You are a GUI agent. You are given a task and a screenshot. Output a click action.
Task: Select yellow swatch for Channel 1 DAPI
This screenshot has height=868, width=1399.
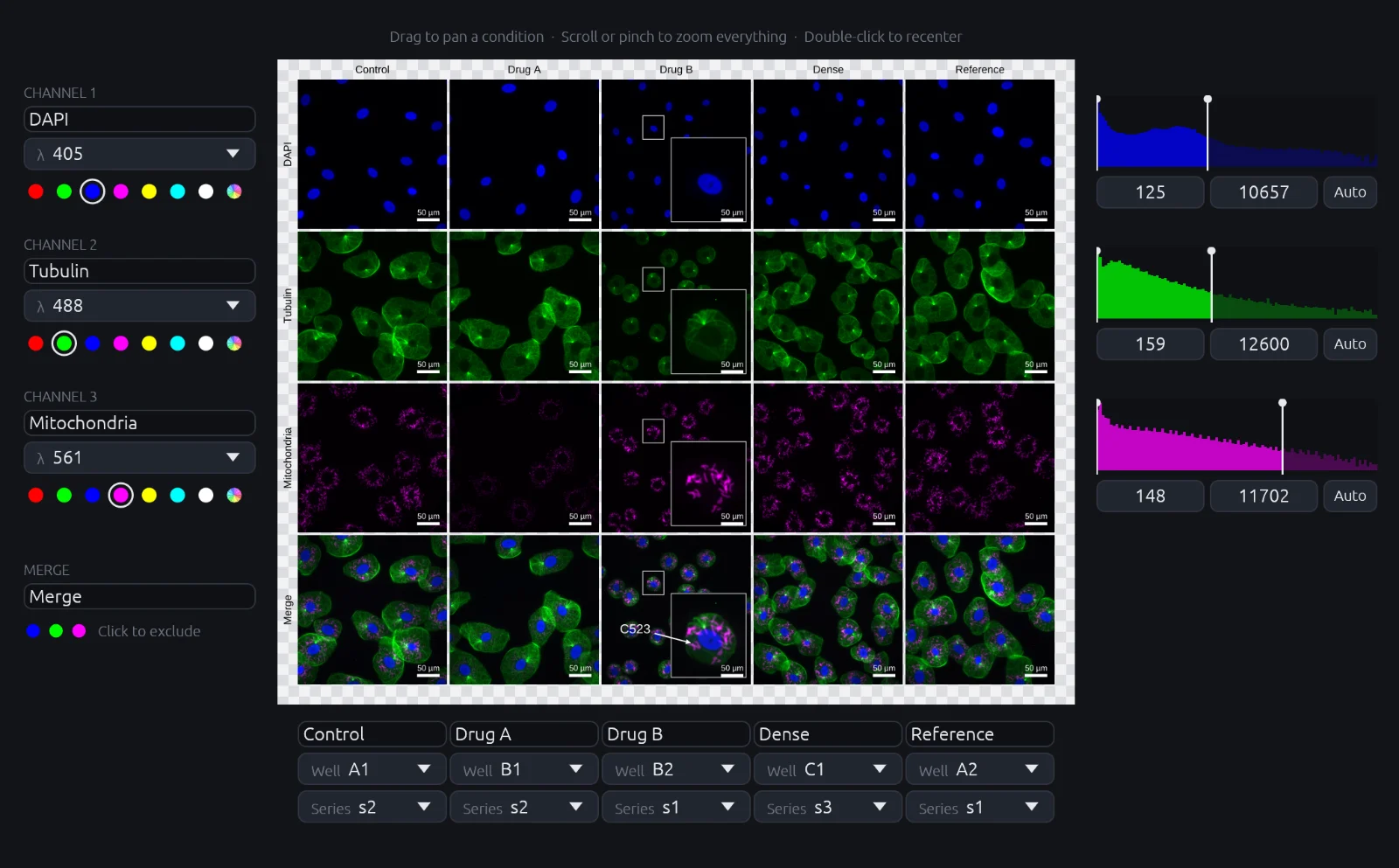[150, 191]
